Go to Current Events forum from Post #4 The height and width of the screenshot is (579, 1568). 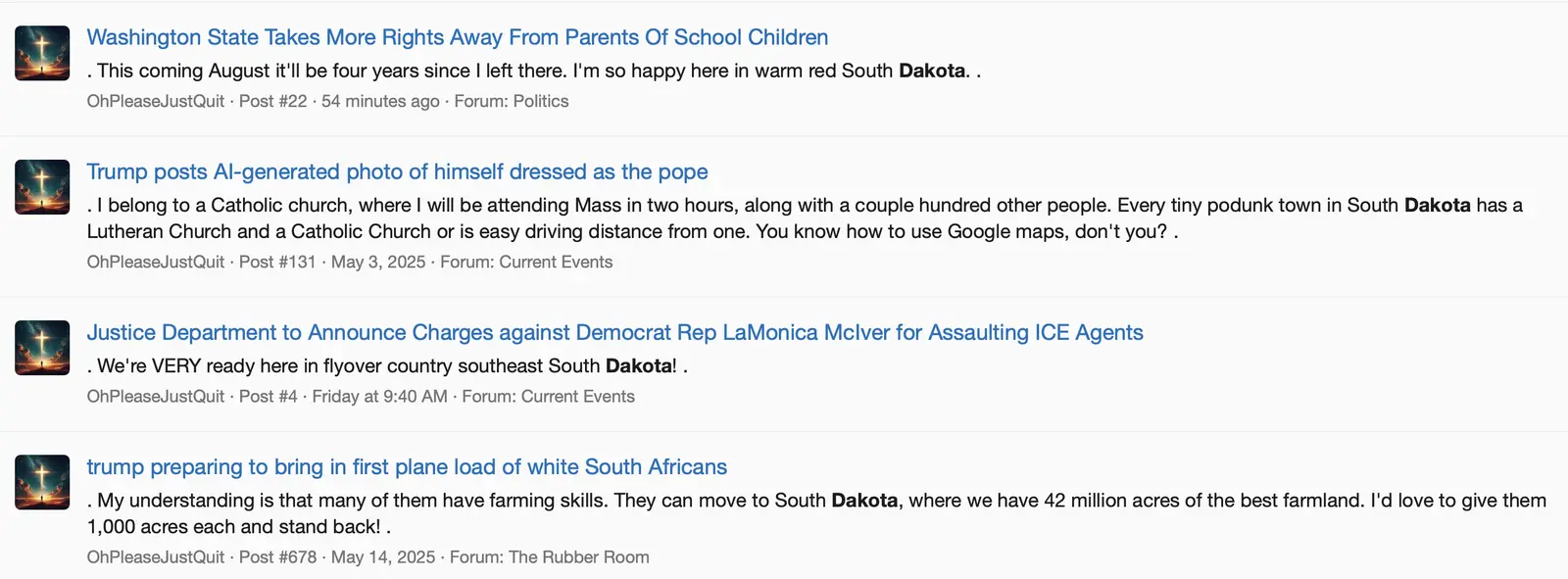577,396
